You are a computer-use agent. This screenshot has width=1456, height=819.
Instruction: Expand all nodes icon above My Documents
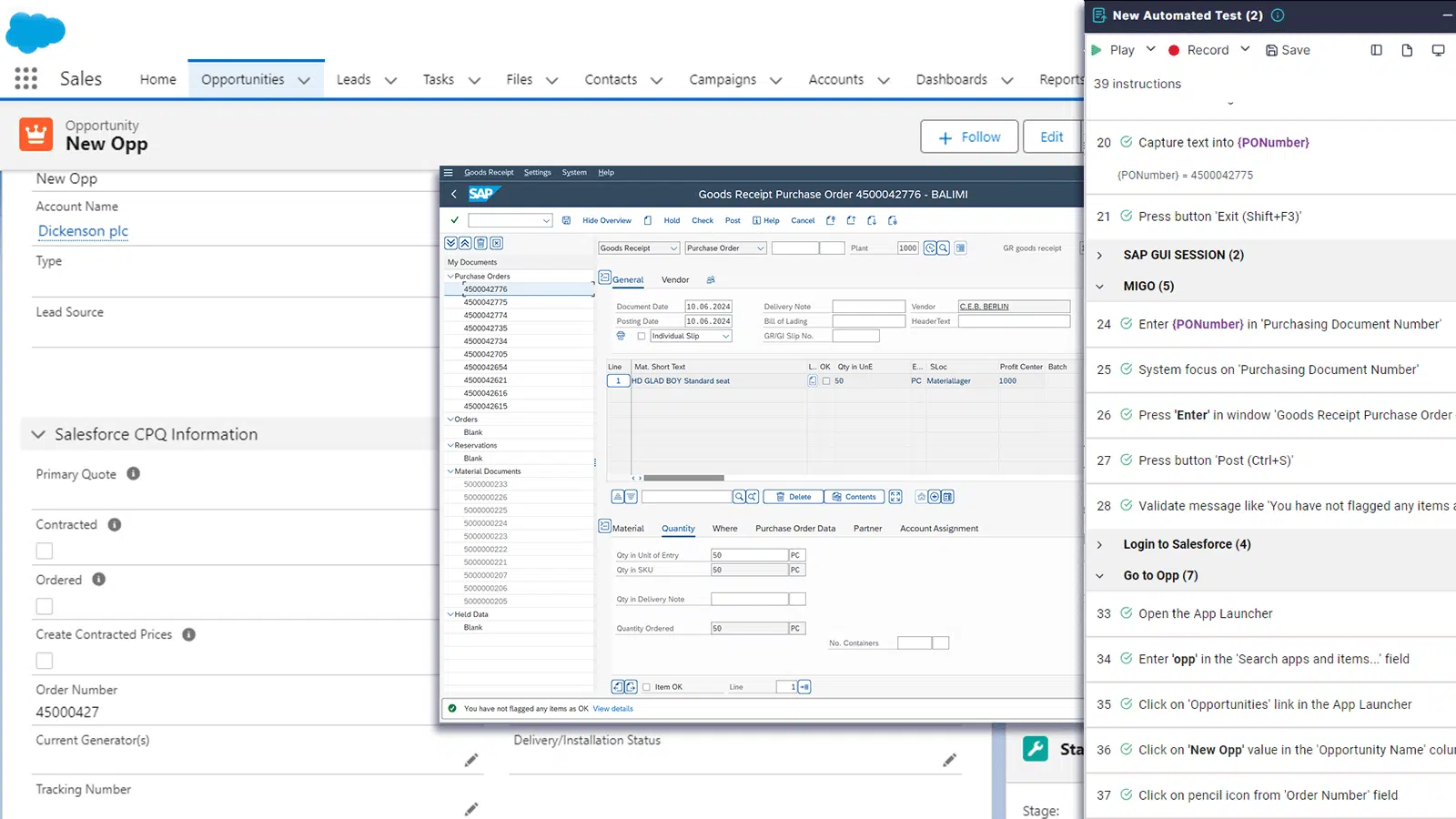[450, 243]
